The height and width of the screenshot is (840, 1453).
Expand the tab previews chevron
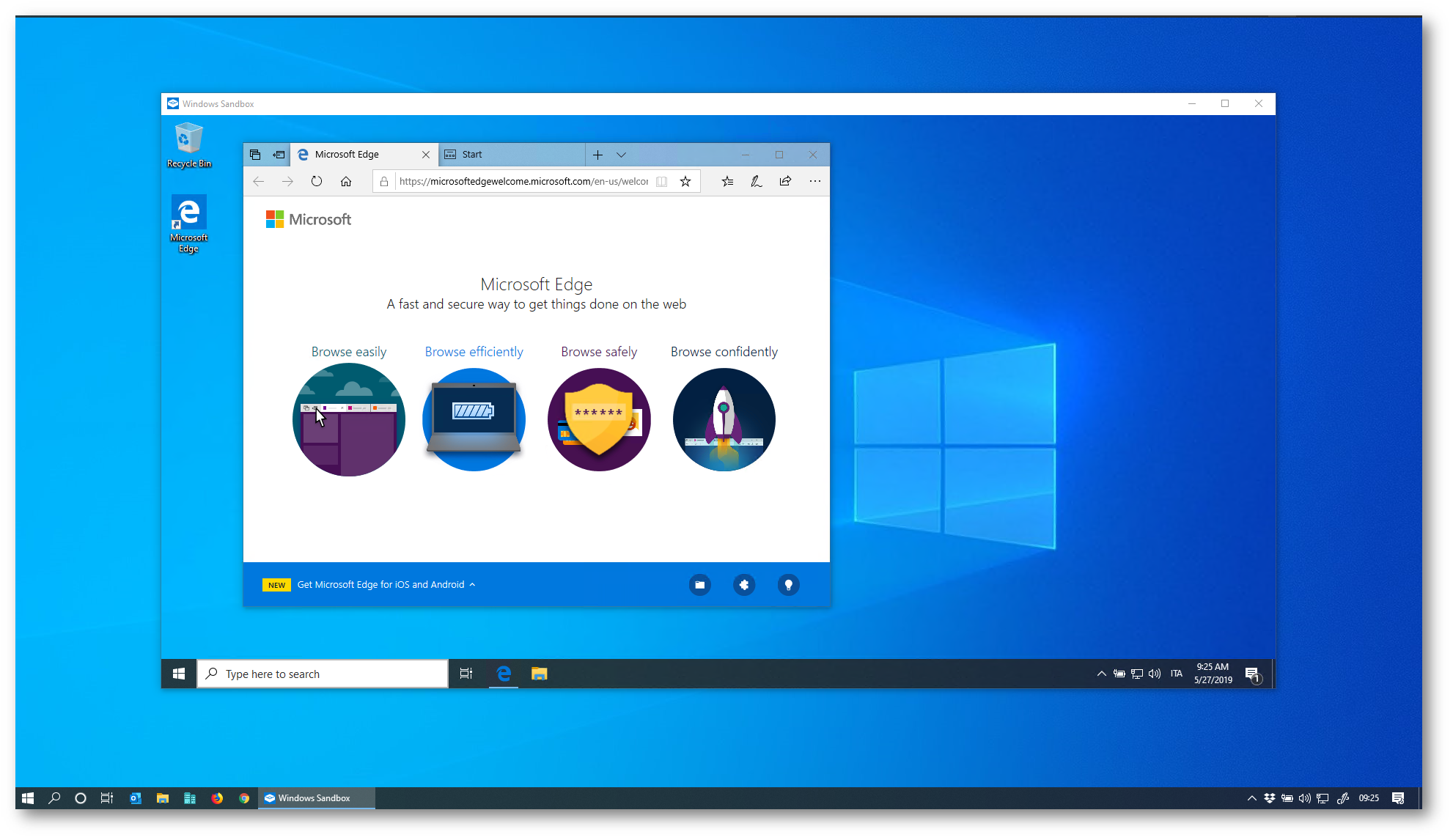click(x=621, y=155)
